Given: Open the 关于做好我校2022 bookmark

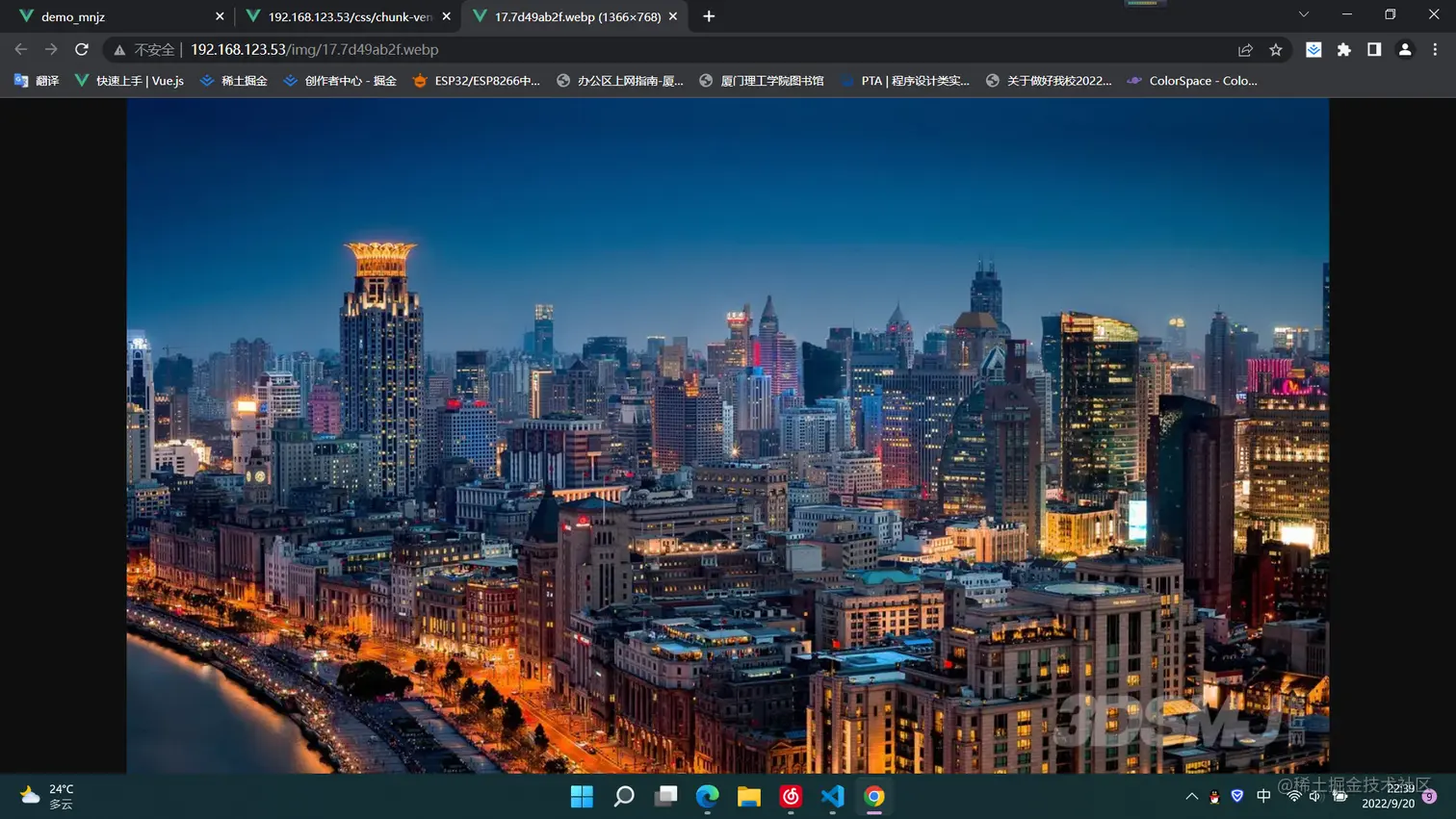Looking at the screenshot, I should (1049, 81).
